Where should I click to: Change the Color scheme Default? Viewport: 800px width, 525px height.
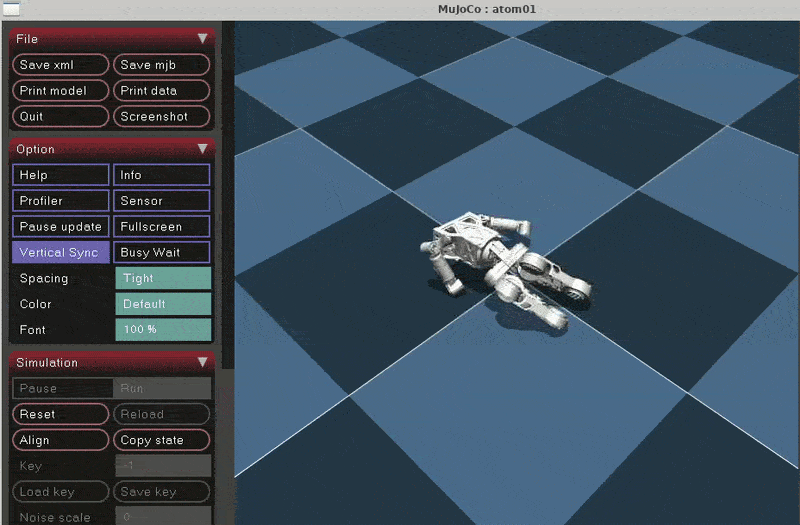[163, 304]
